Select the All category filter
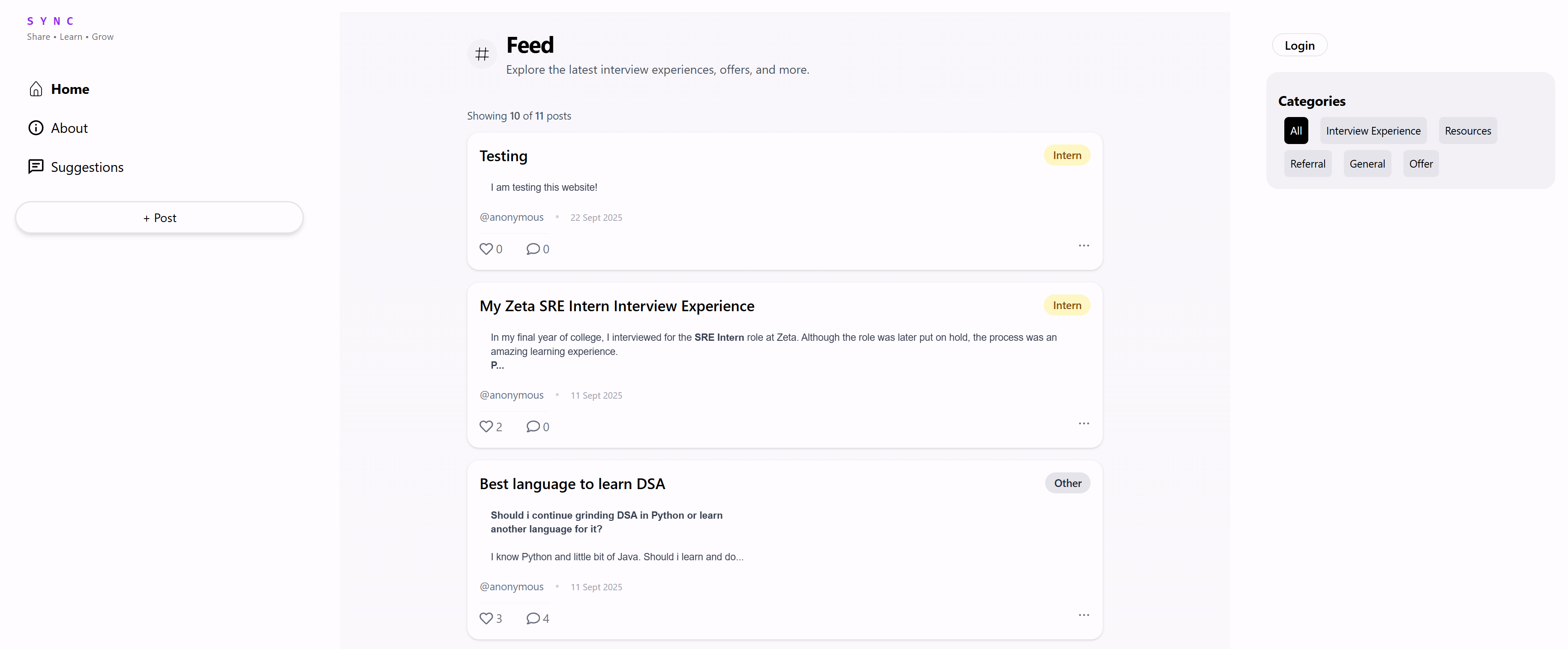This screenshot has width=1568, height=649. 1296,131
